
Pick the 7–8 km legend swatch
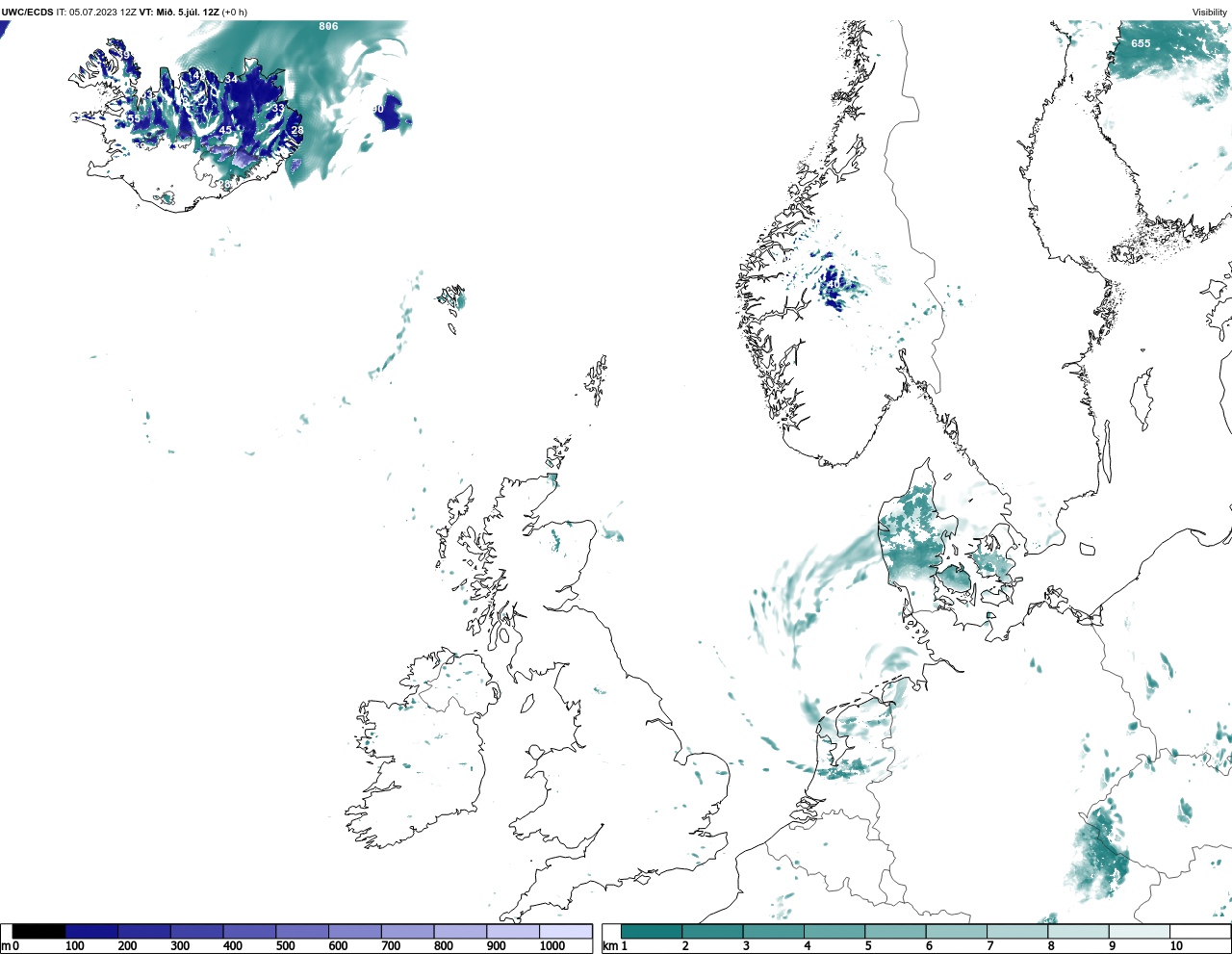[x=1017, y=931]
